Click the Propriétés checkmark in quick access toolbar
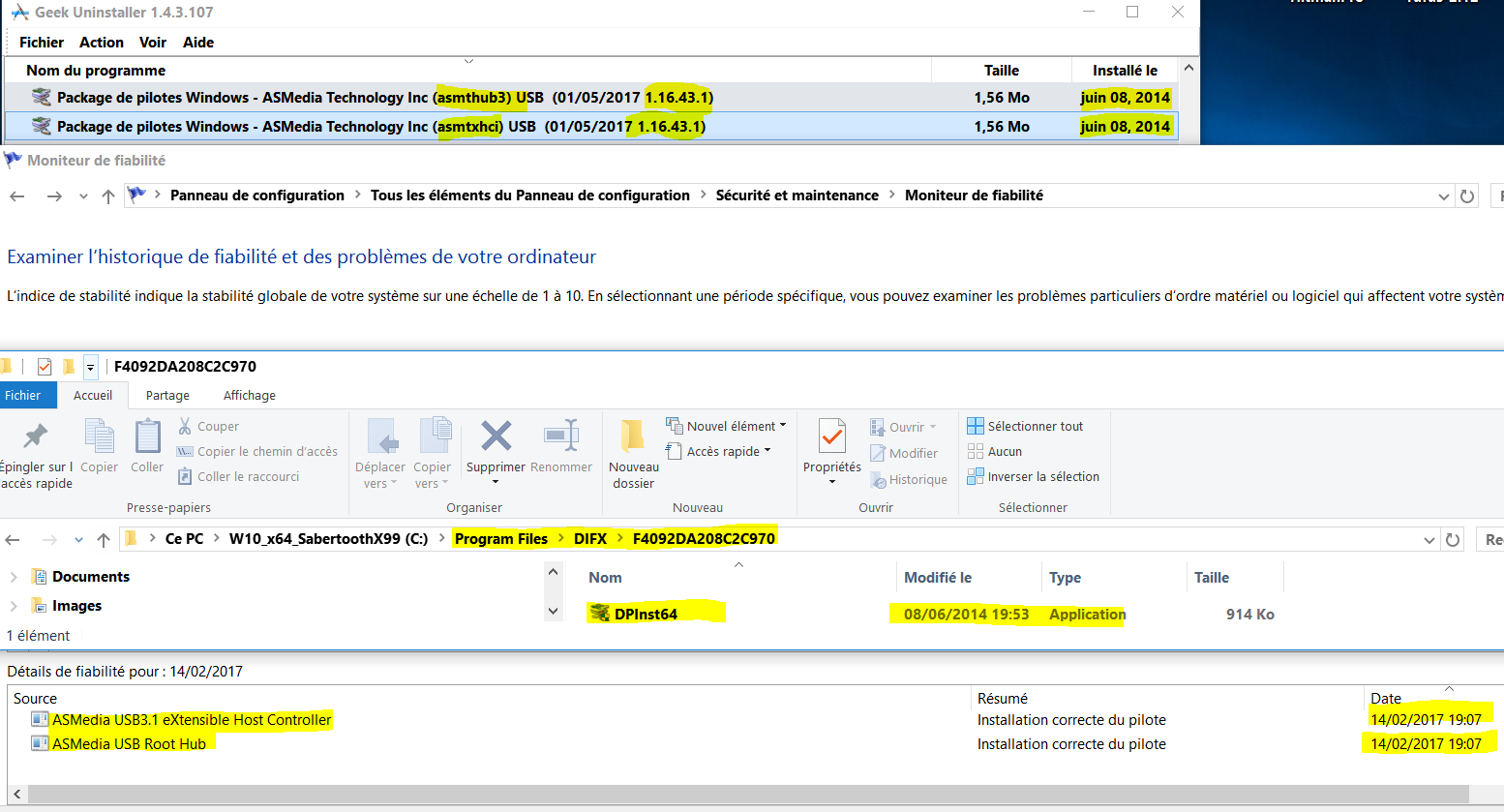The height and width of the screenshot is (812, 1504). (x=44, y=366)
